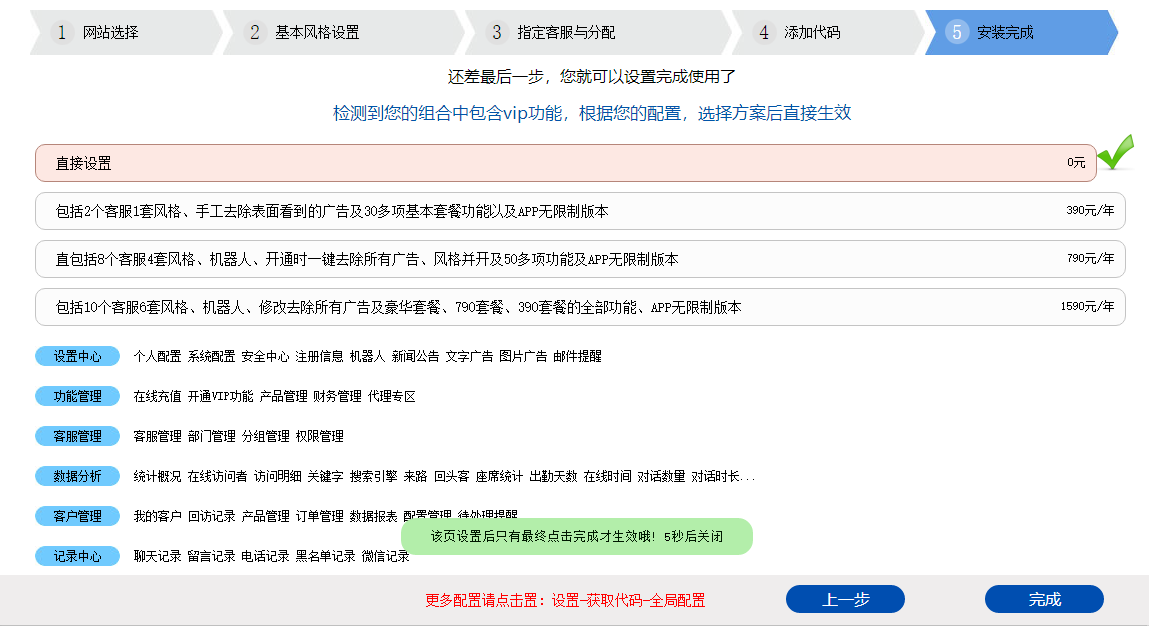Choose the 790元/年 plan option
The image size is (1149, 626).
tap(580, 259)
